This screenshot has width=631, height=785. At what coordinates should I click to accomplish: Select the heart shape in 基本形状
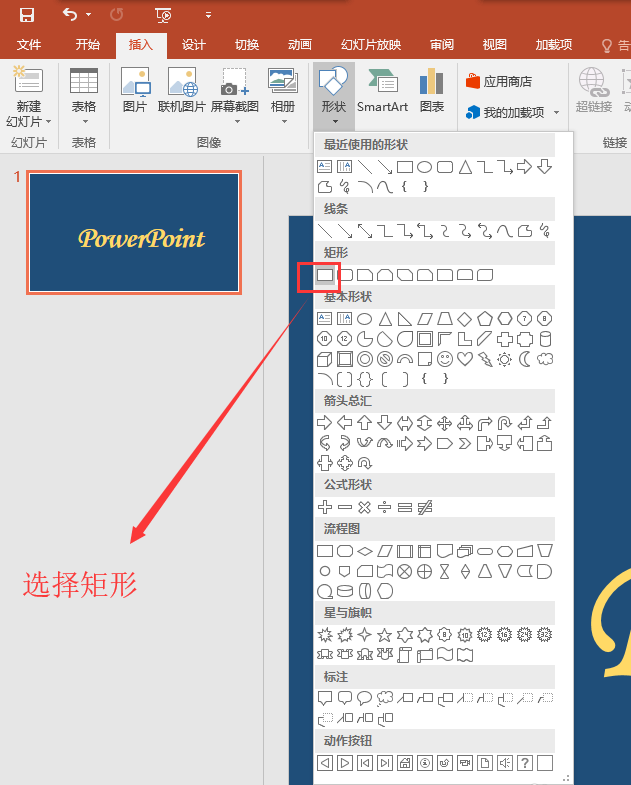(x=465, y=359)
